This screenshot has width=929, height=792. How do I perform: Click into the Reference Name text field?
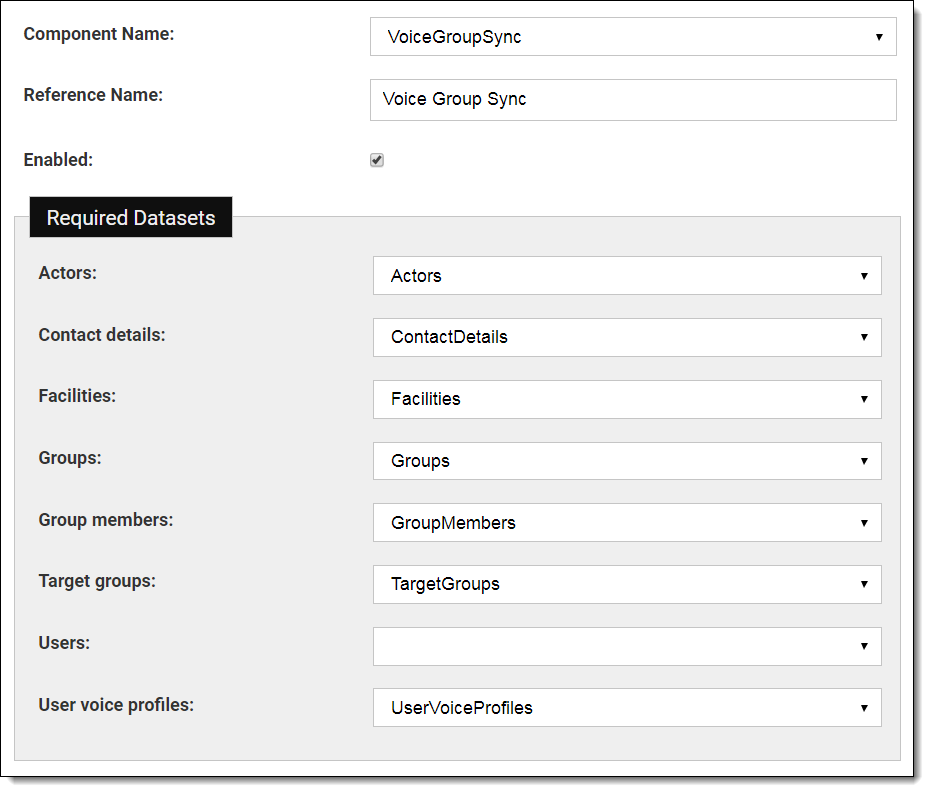pos(632,100)
